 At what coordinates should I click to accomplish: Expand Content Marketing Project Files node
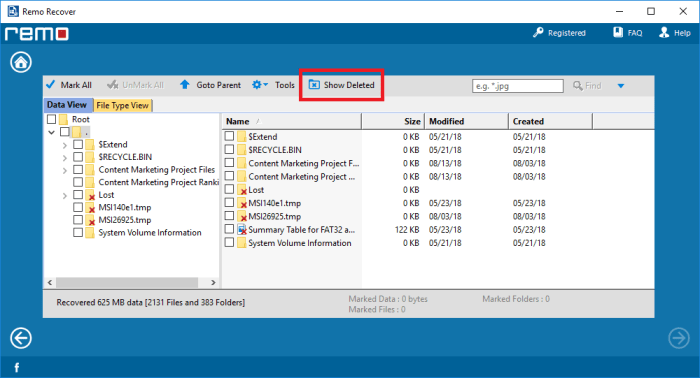(65, 170)
